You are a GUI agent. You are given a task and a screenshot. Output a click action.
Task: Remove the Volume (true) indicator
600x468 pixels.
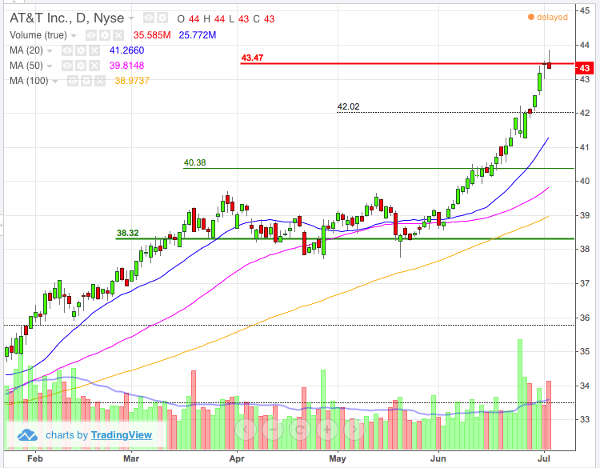point(119,36)
